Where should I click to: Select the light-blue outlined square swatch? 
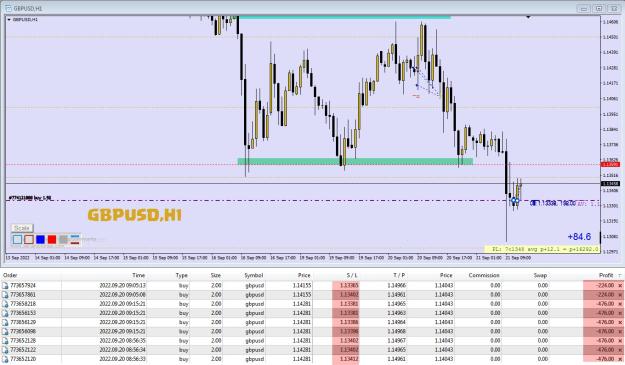pos(17,239)
